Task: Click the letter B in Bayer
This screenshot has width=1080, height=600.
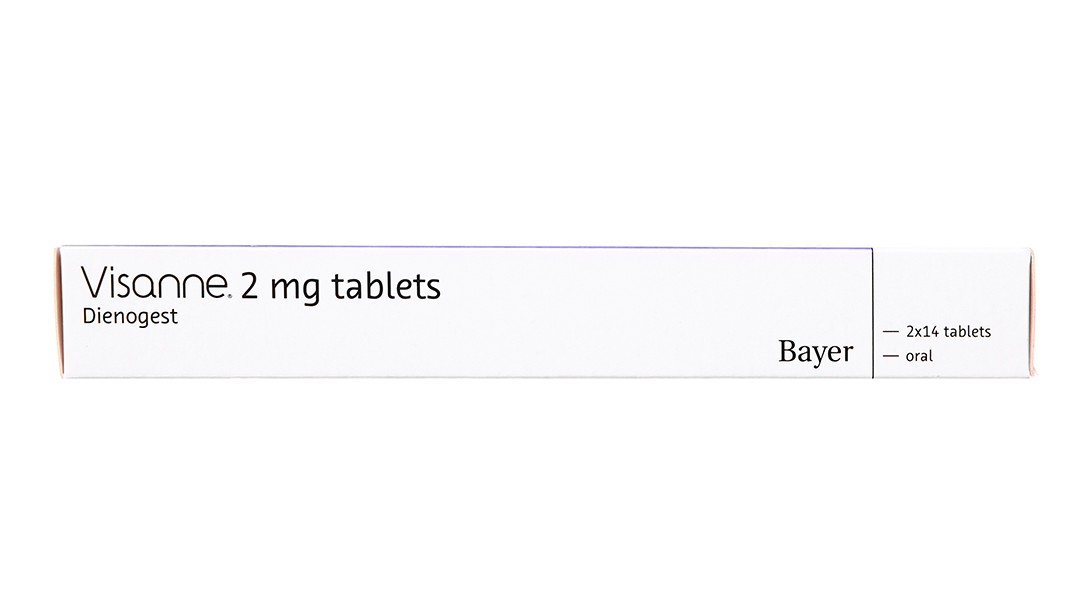Action: pos(786,351)
